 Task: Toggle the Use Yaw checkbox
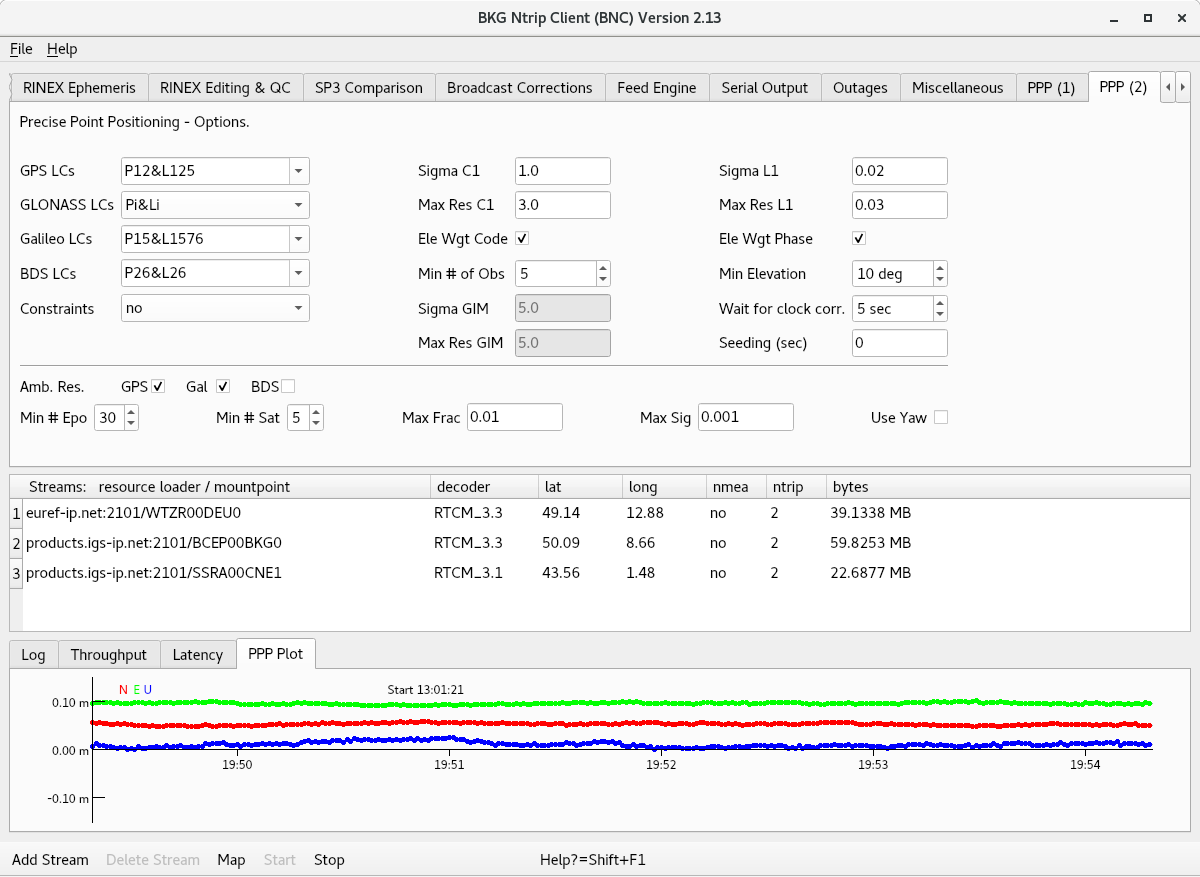pos(940,417)
